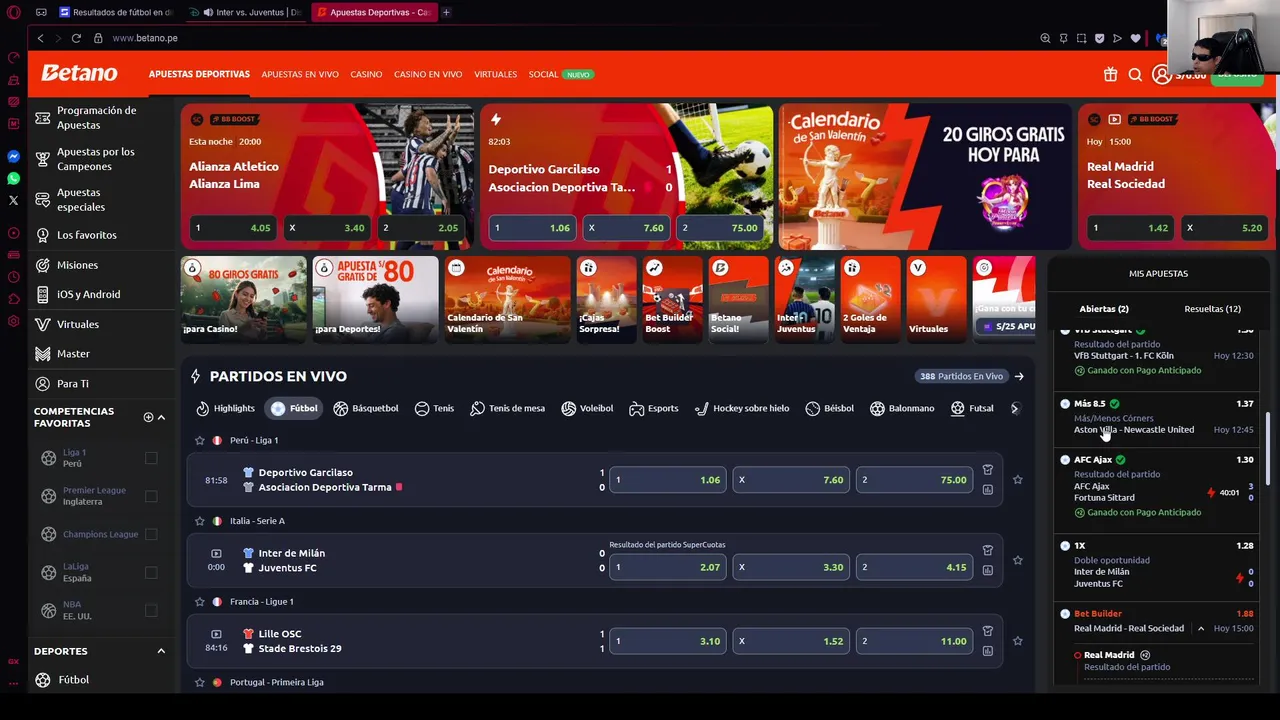Select Tenis de mesa sport filter
Viewport: 1280px width, 720px height.
click(507, 408)
